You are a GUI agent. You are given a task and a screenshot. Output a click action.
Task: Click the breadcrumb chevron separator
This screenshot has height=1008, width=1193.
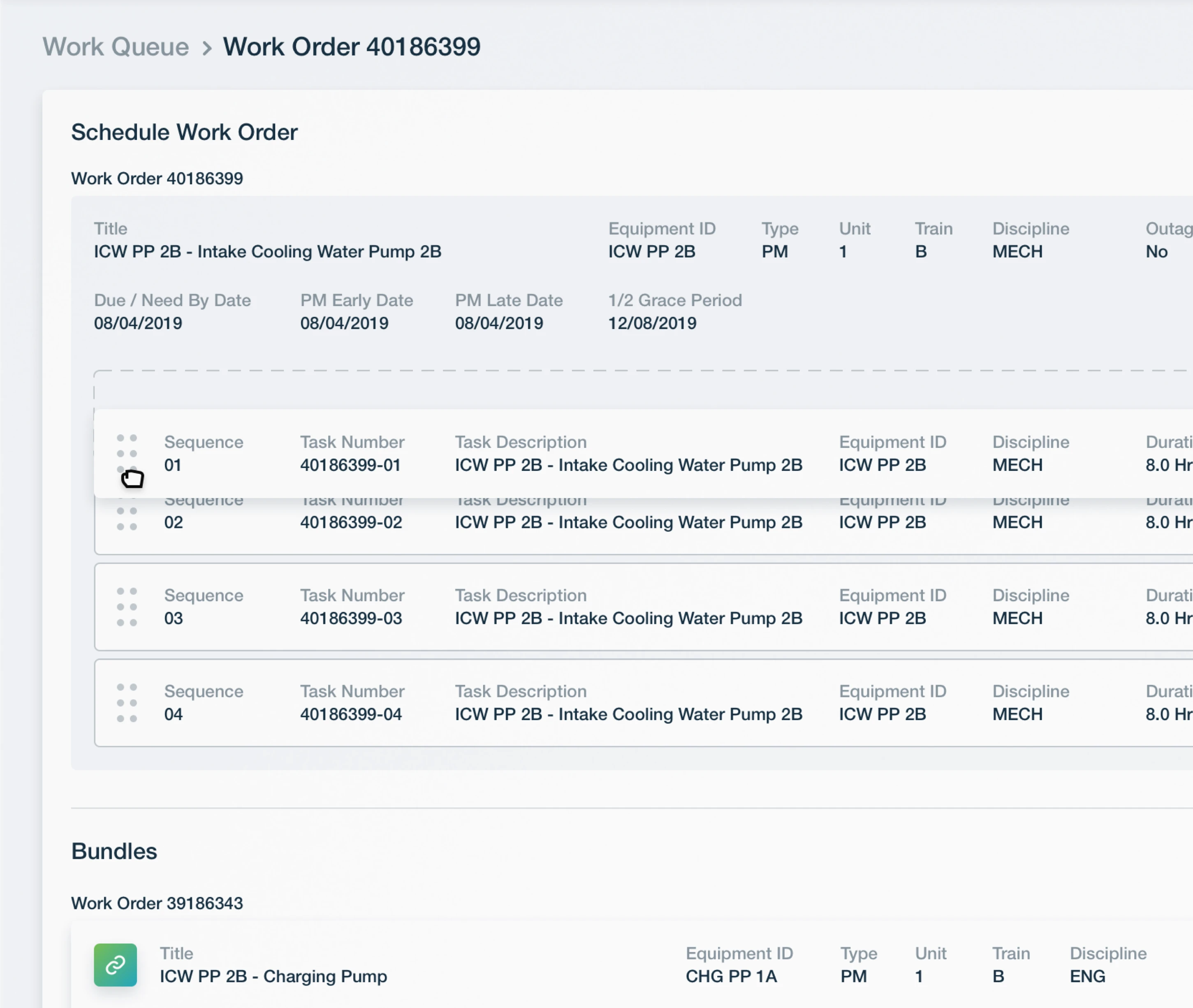click(x=207, y=48)
